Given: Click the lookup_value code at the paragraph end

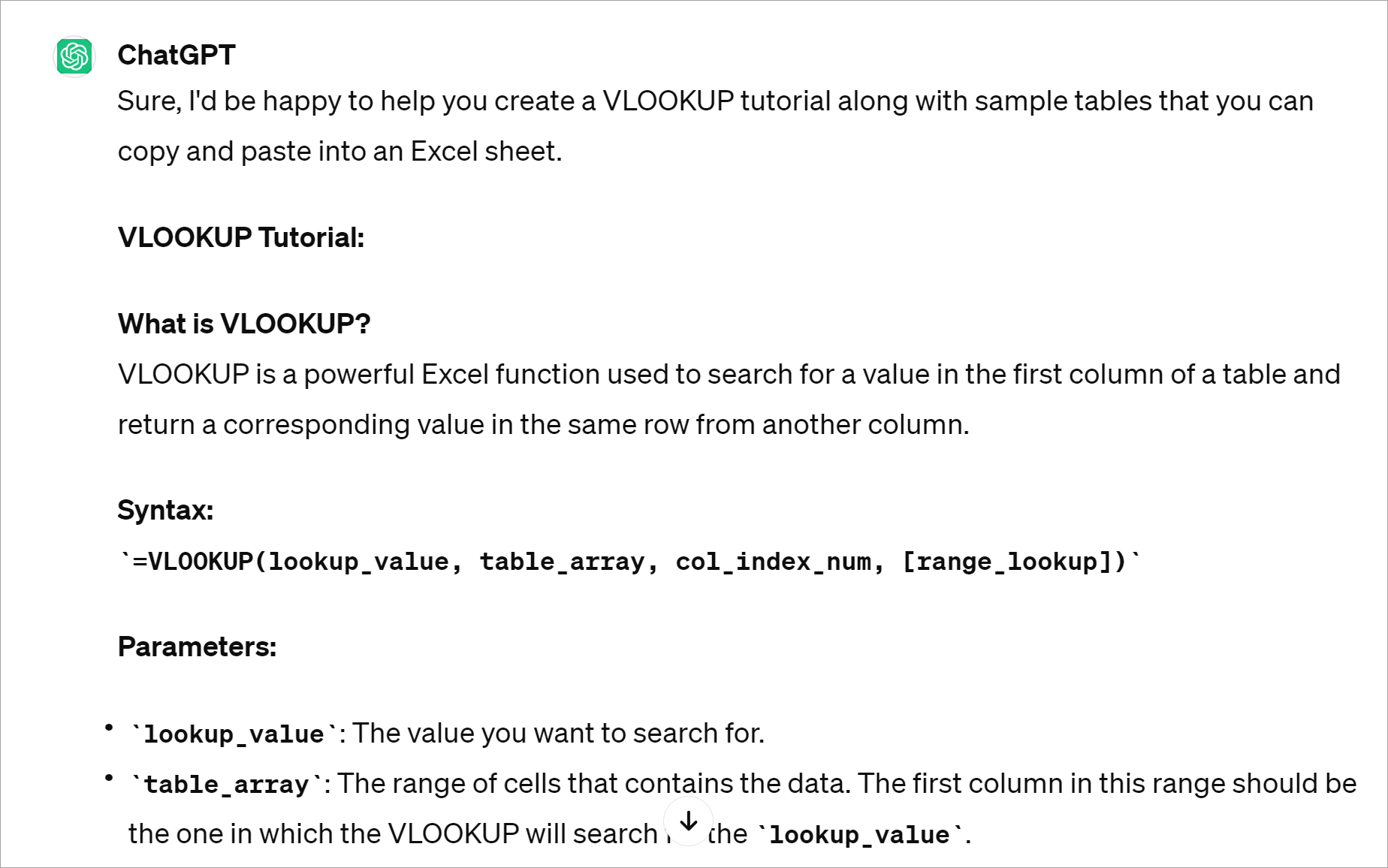Looking at the screenshot, I should (859, 835).
